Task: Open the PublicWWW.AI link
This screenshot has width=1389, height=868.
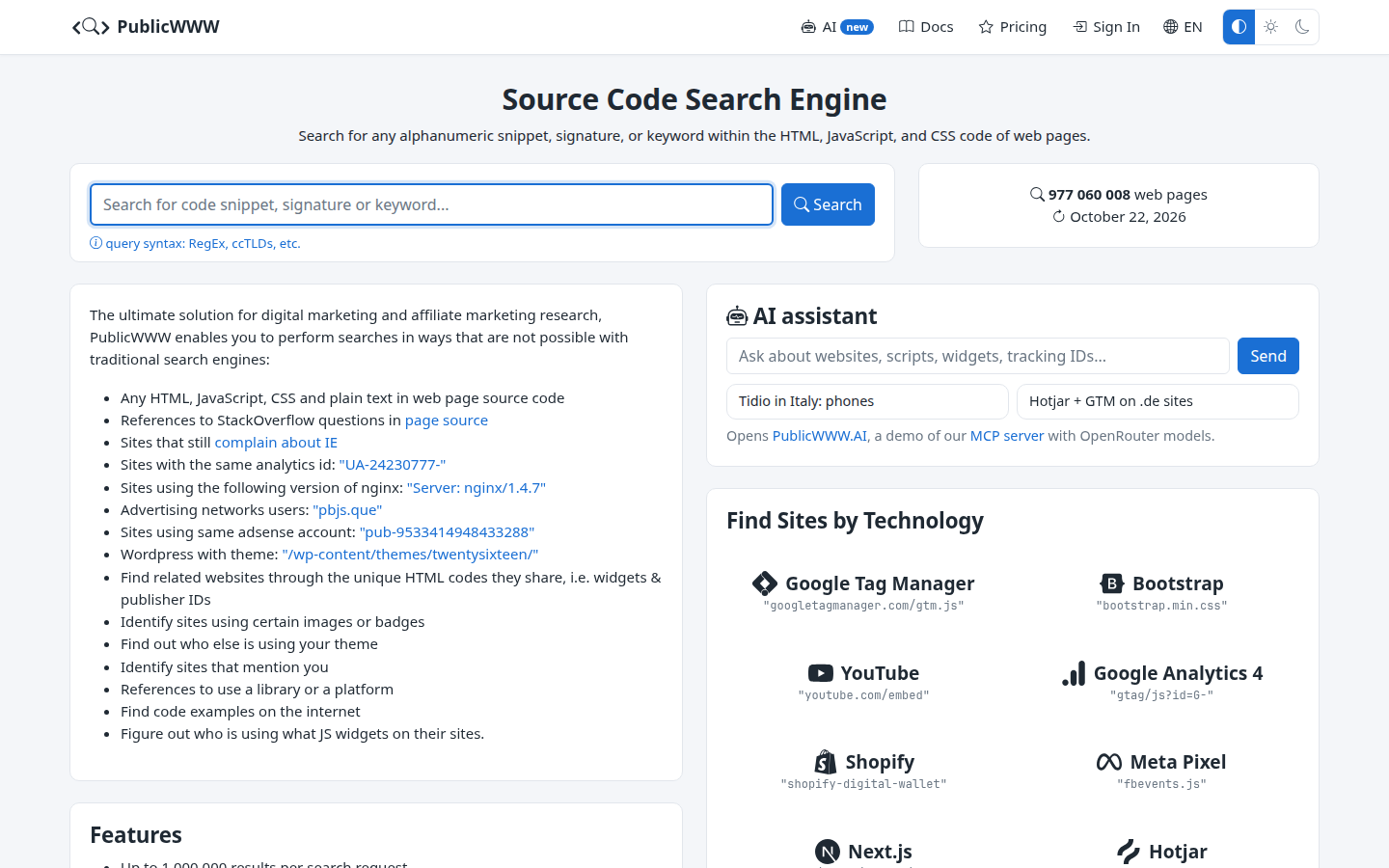Action: 820,436
